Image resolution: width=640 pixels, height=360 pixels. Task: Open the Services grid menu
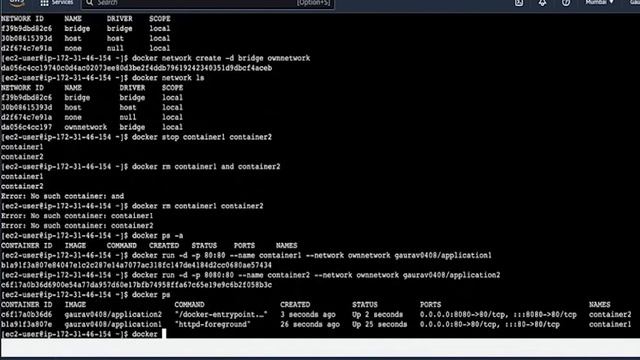56,2
